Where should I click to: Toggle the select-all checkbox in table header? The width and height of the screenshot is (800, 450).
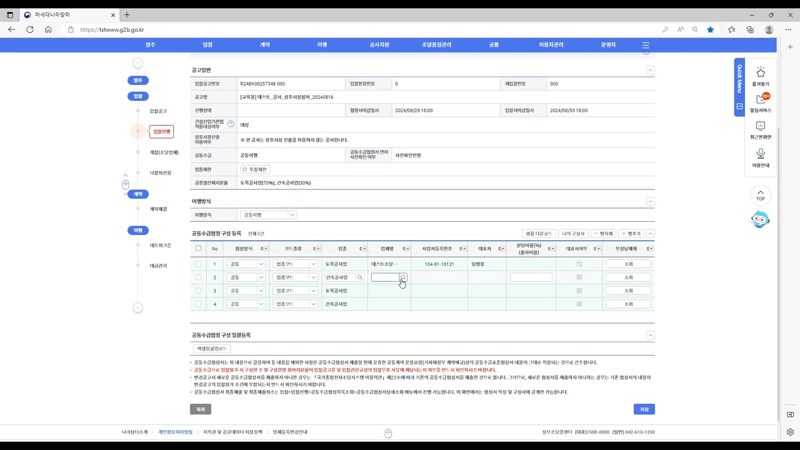(198, 248)
